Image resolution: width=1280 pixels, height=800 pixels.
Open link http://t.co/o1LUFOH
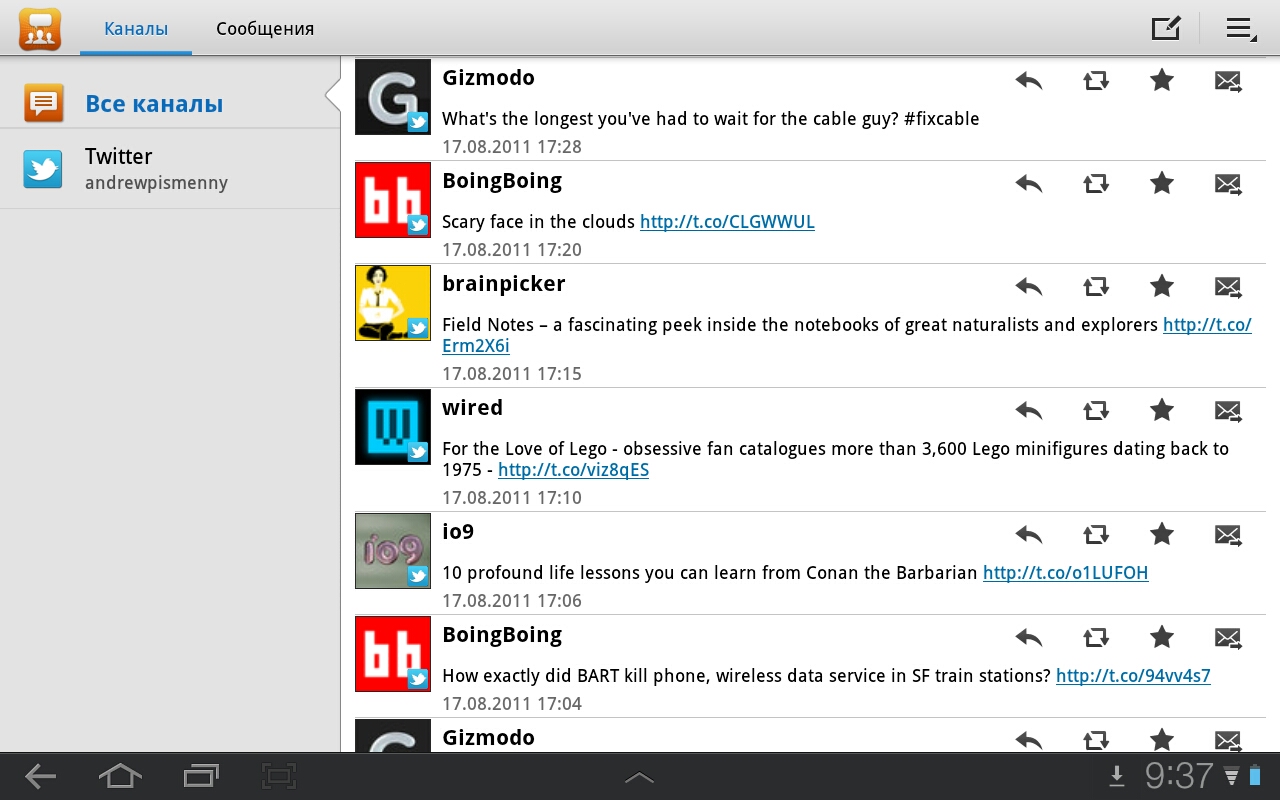pyautogui.click(x=1065, y=573)
